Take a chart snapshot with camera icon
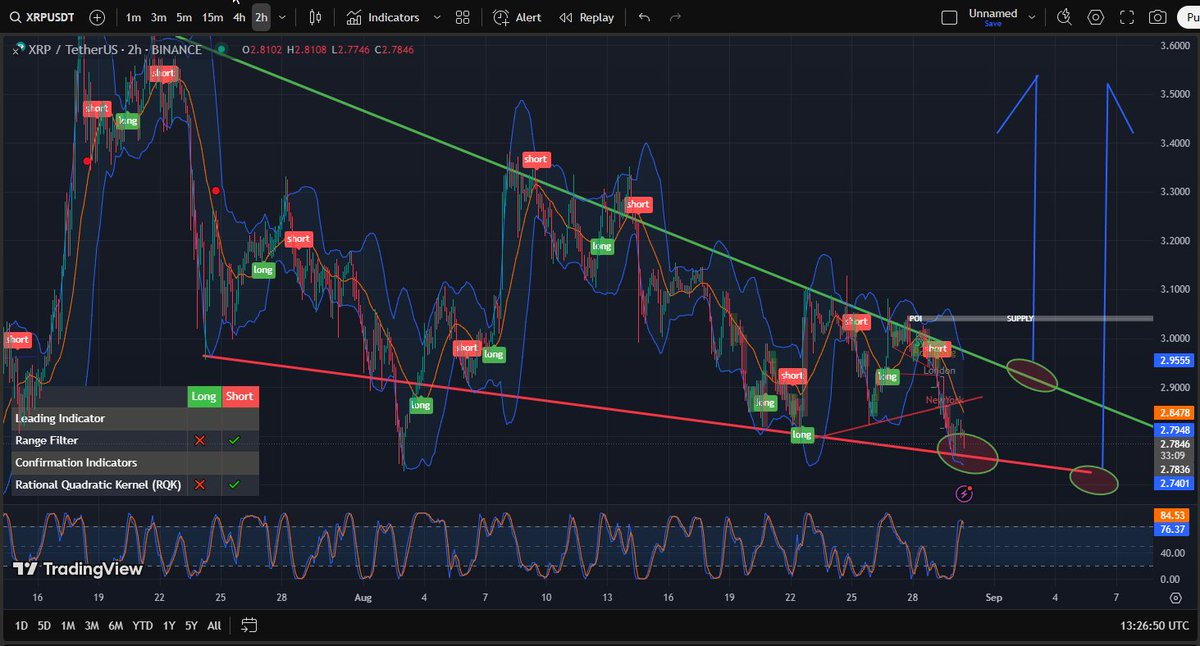This screenshot has width=1200, height=646. [1157, 17]
